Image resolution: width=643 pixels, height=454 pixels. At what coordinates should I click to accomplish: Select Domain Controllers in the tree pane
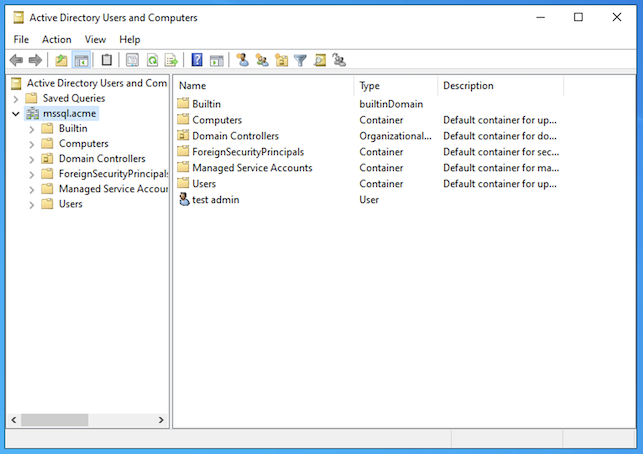[x=102, y=158]
